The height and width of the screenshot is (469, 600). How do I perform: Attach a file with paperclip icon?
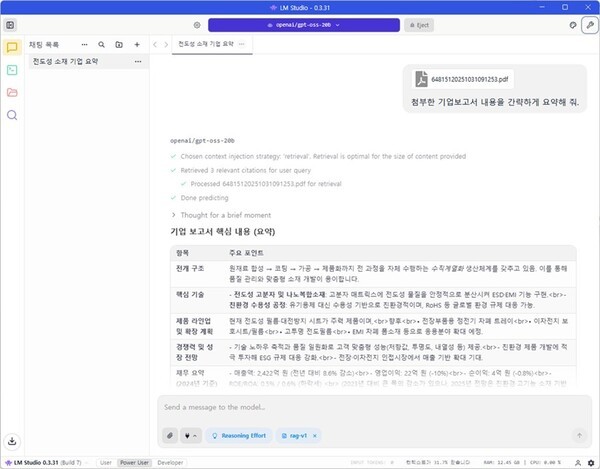[170, 436]
